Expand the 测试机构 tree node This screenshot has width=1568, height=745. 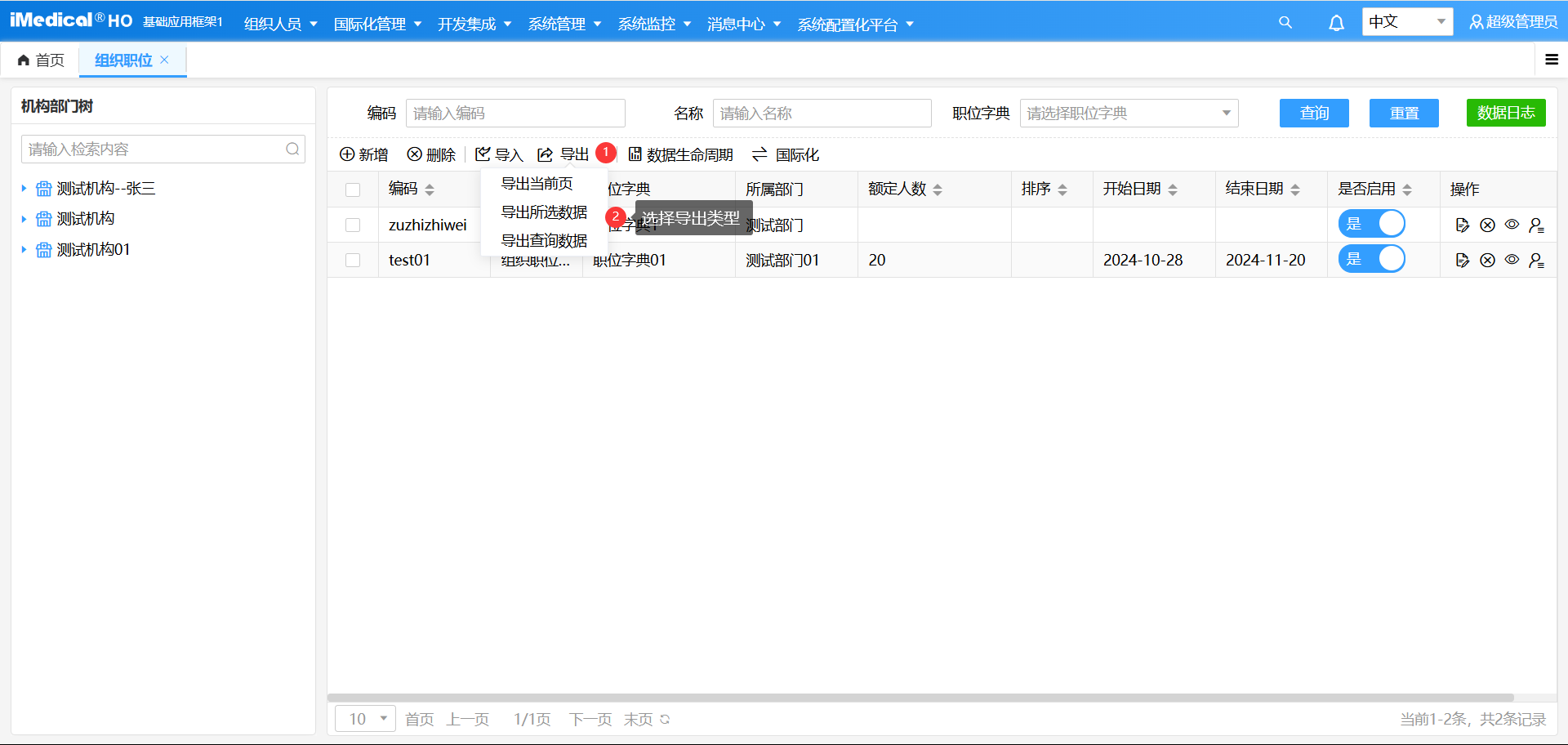[24, 218]
